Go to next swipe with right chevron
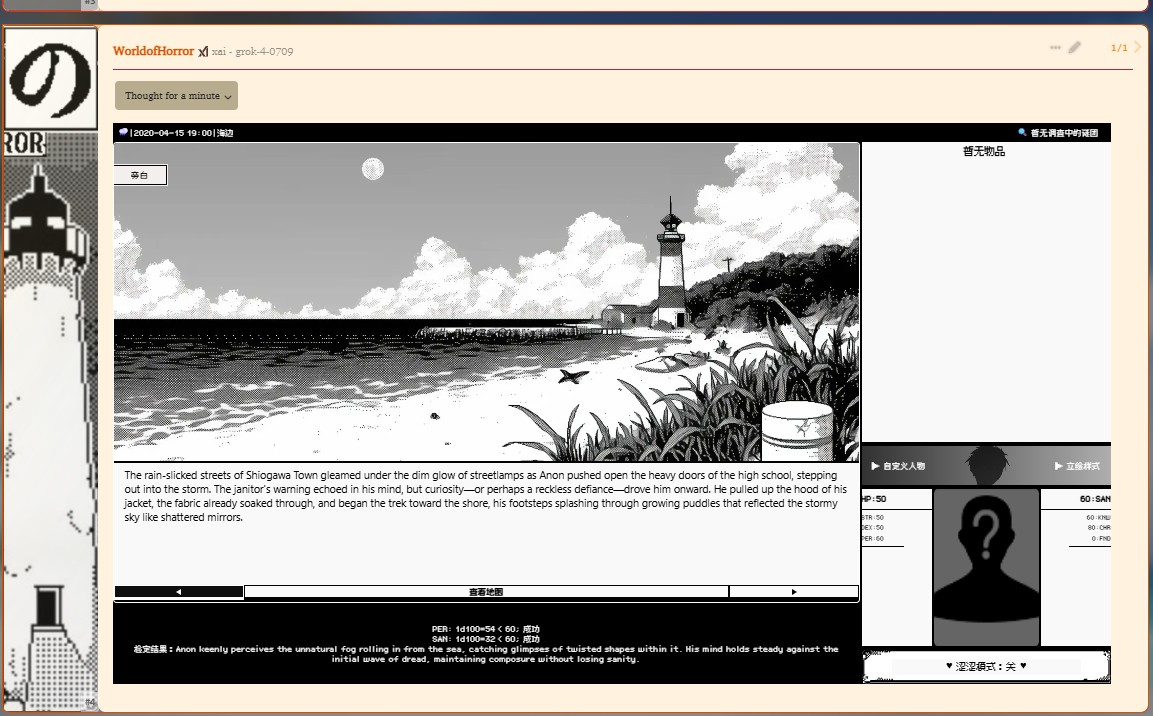Image resolution: width=1153 pixels, height=716 pixels. [1138, 47]
